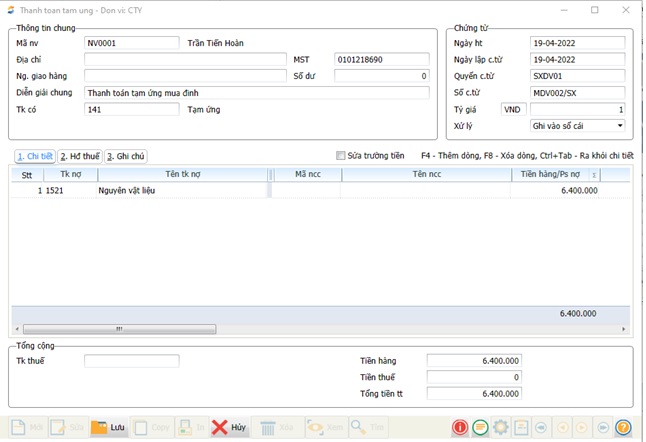Open the settings gear icon
Image resolution: width=646 pixels, height=442 pixels.
(x=500, y=428)
